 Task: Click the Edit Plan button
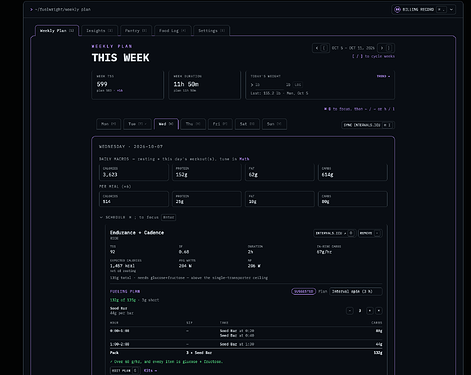coord(125,371)
